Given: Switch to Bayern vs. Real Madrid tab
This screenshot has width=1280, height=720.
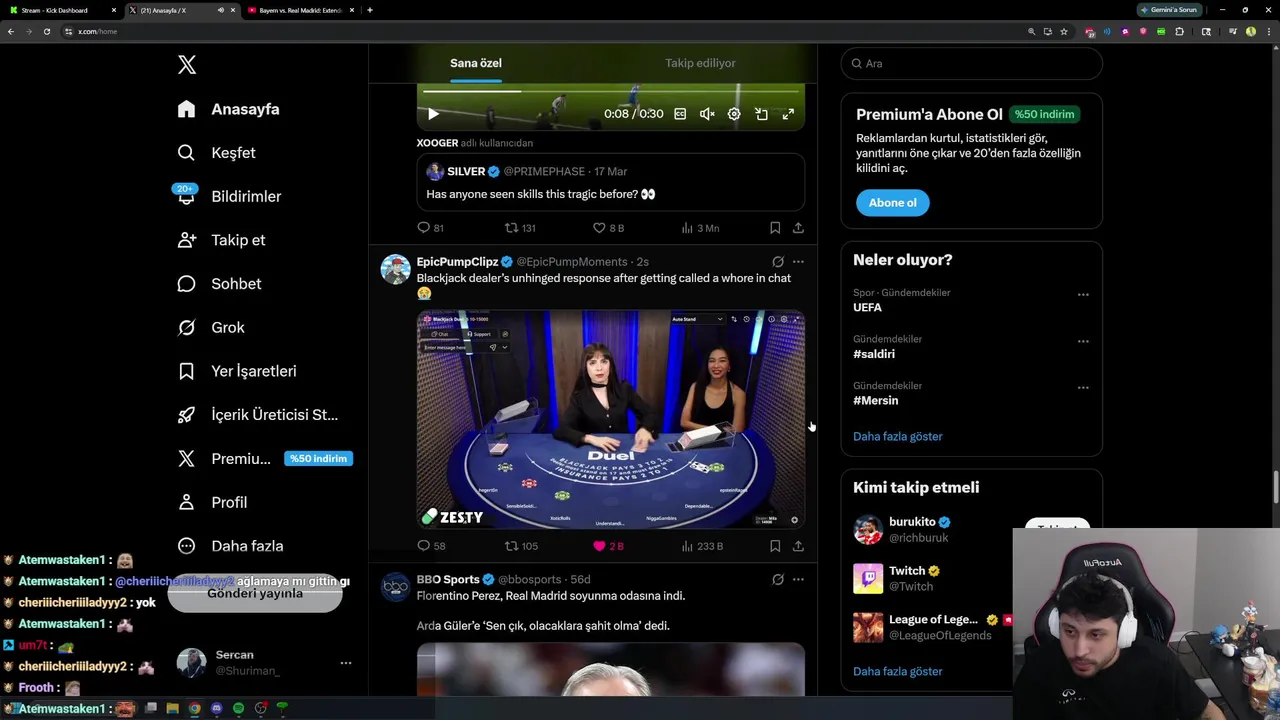Looking at the screenshot, I should [x=299, y=10].
